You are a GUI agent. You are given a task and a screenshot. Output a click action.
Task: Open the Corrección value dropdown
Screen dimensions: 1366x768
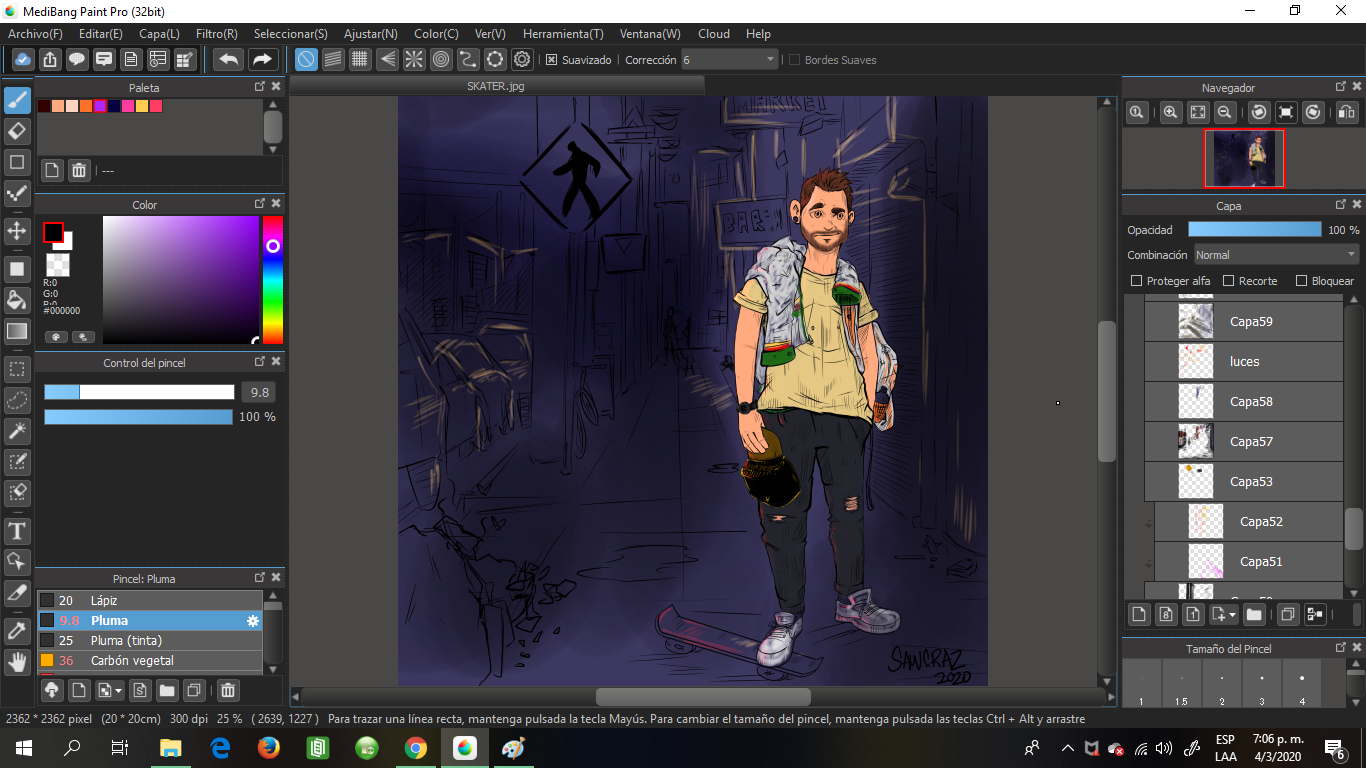(770, 60)
